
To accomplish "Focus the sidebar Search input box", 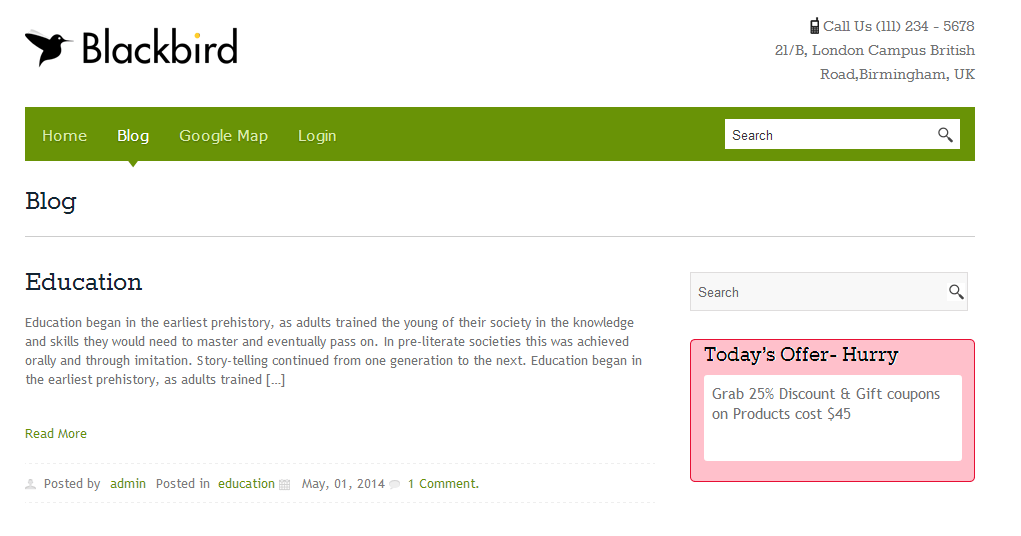I will (x=818, y=292).
